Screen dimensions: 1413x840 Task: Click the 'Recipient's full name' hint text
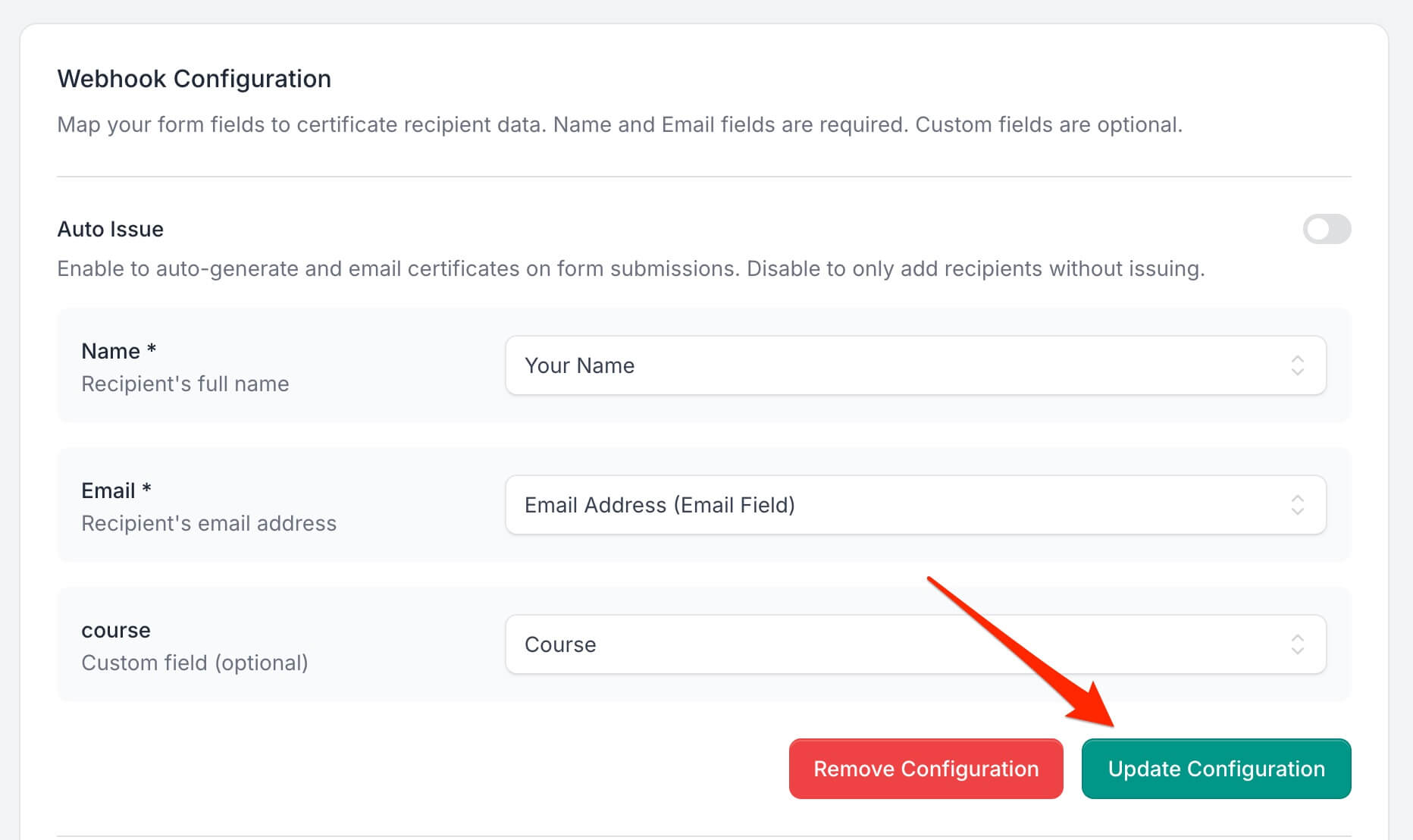click(185, 384)
